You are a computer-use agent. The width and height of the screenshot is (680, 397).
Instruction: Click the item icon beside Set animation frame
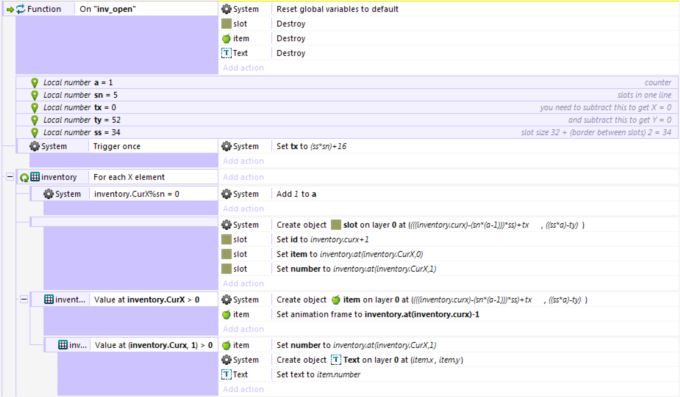226,315
